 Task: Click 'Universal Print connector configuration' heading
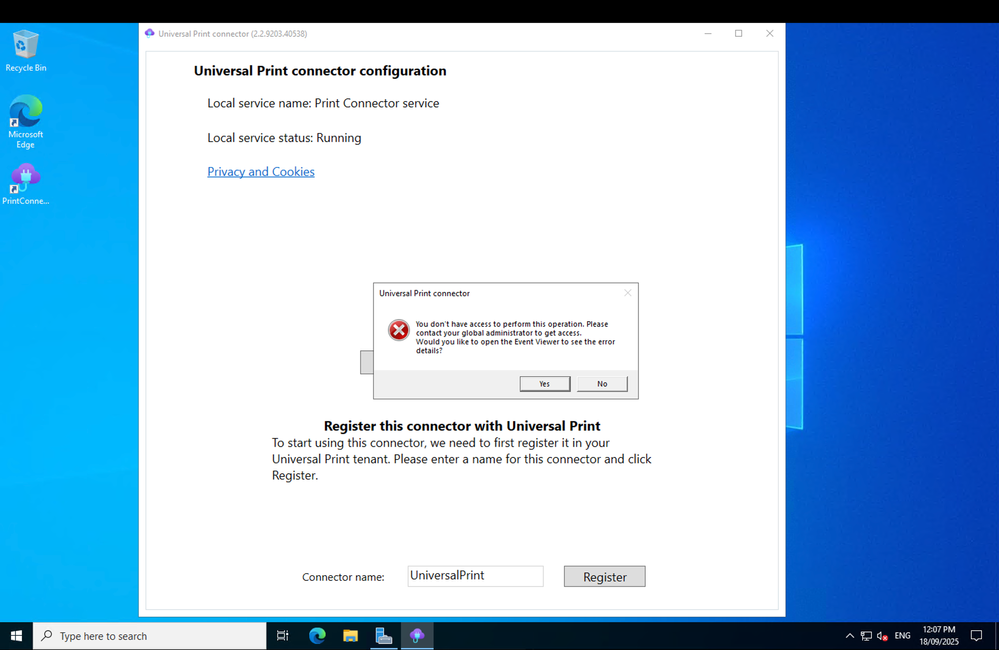320,71
